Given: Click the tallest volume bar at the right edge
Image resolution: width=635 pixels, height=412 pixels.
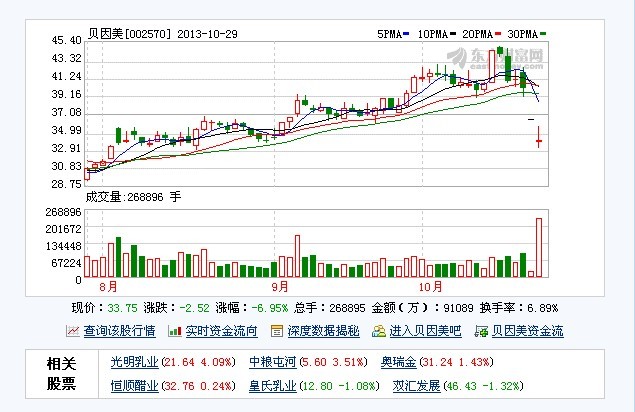Looking at the screenshot, I should tap(539, 248).
